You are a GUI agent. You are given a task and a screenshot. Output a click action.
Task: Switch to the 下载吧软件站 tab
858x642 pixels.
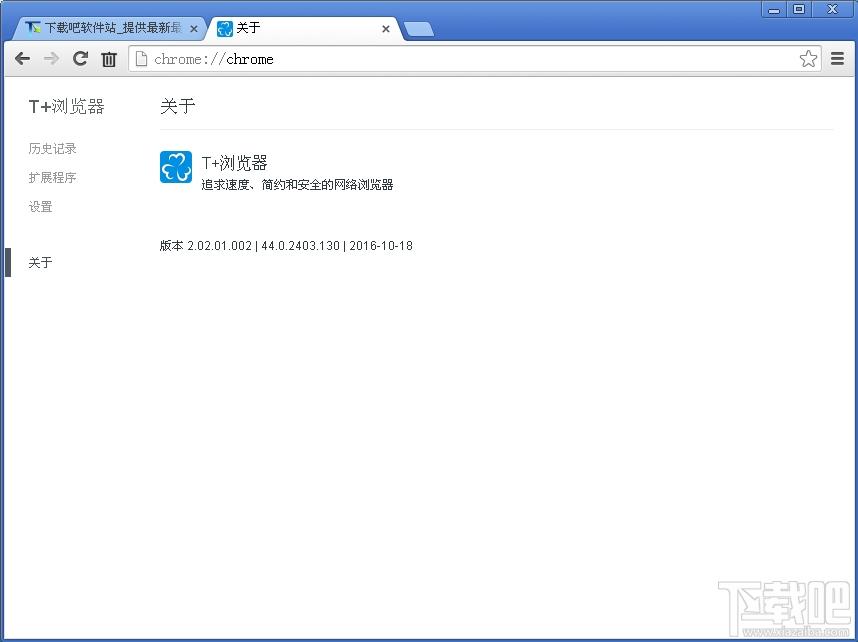109,28
